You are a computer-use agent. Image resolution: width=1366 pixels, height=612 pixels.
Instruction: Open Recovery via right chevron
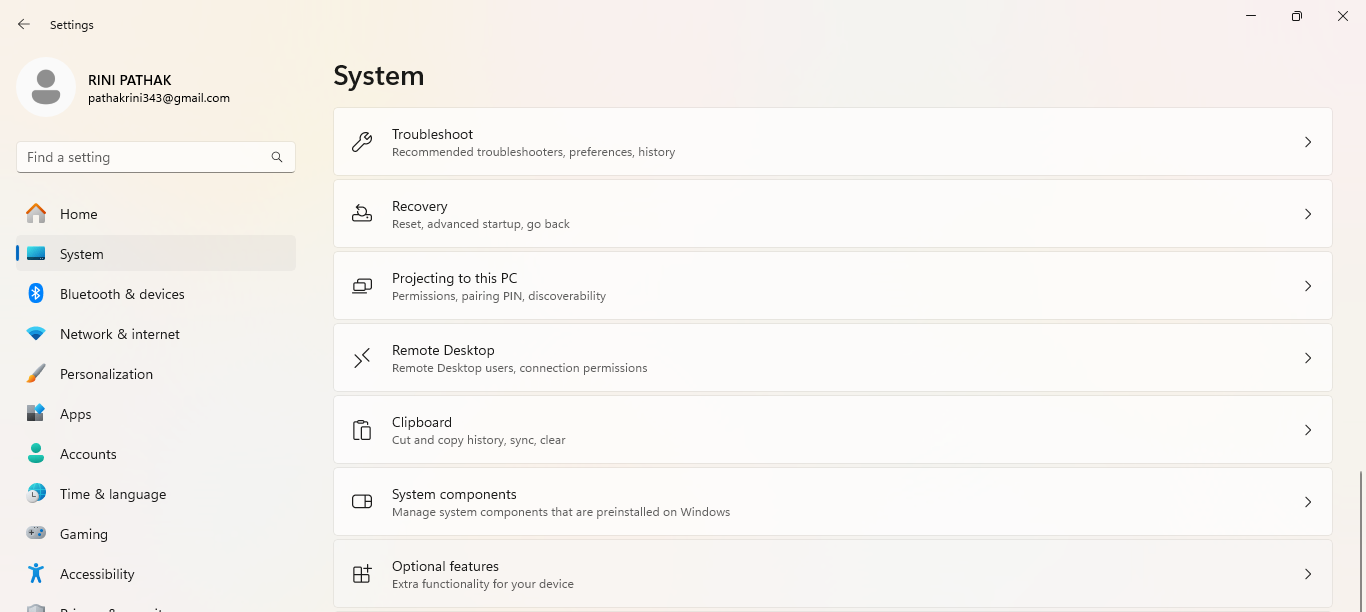point(1307,214)
